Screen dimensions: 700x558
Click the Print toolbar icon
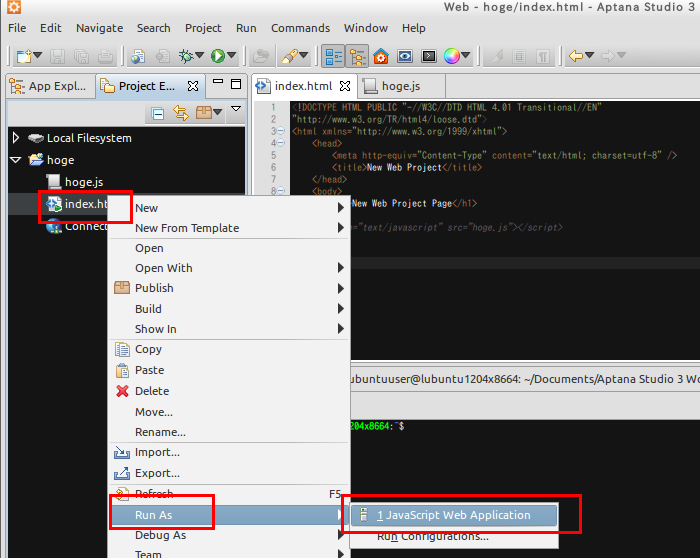(105, 56)
